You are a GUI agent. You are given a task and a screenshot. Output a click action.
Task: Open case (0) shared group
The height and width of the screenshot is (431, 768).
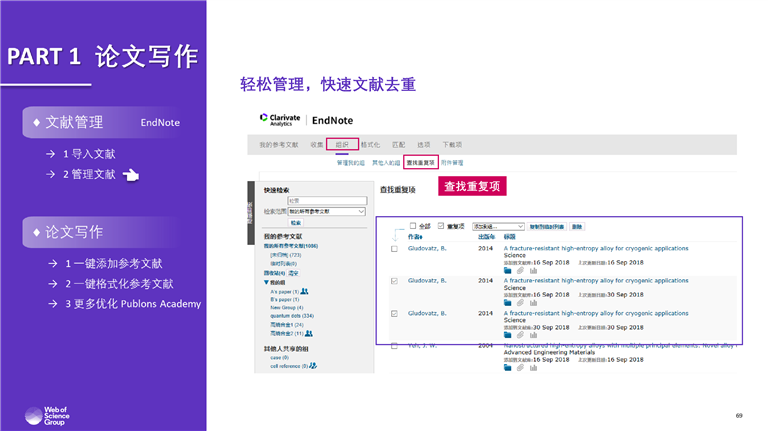pyautogui.click(x=279, y=358)
